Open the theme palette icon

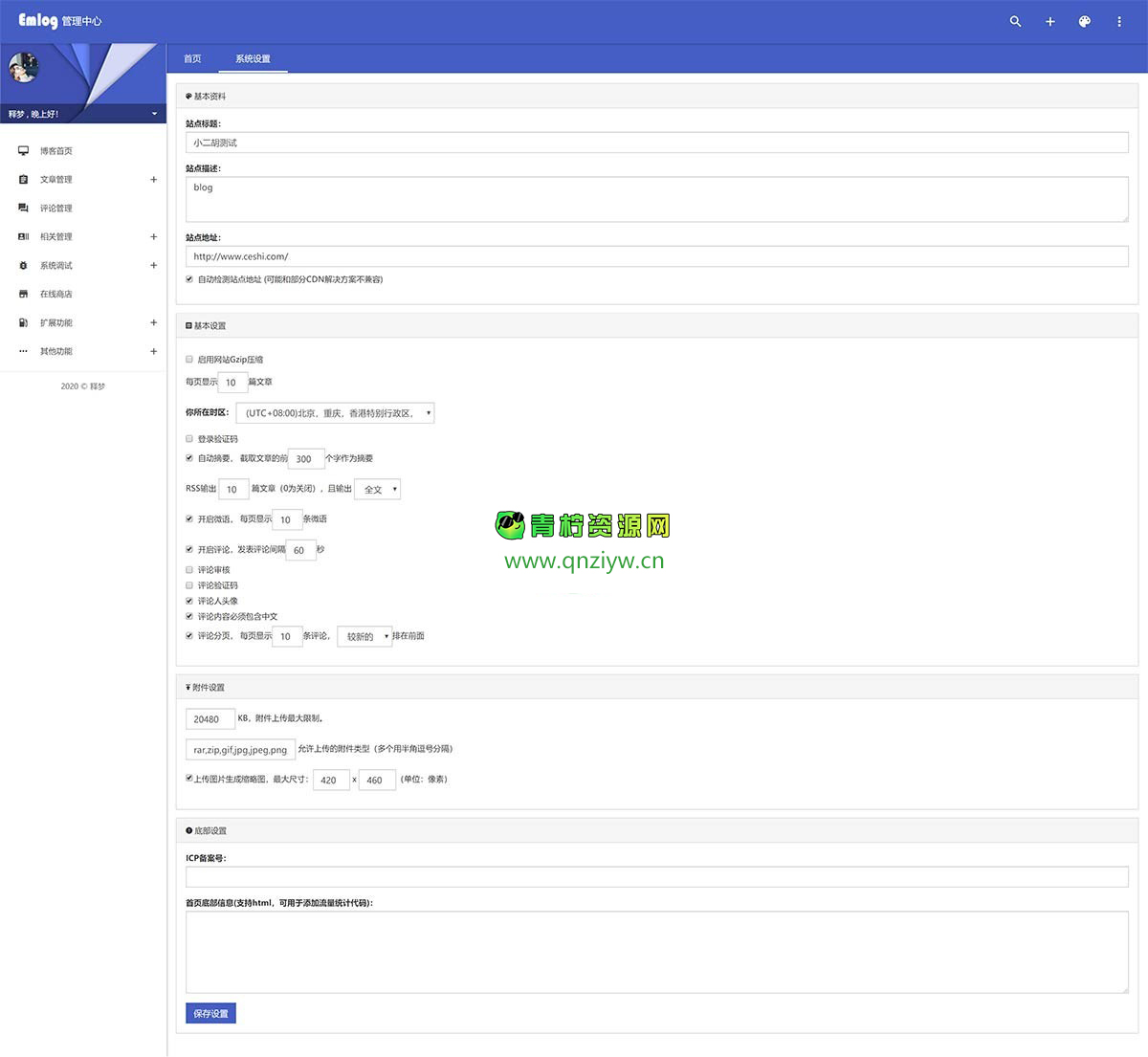pos(1084,21)
